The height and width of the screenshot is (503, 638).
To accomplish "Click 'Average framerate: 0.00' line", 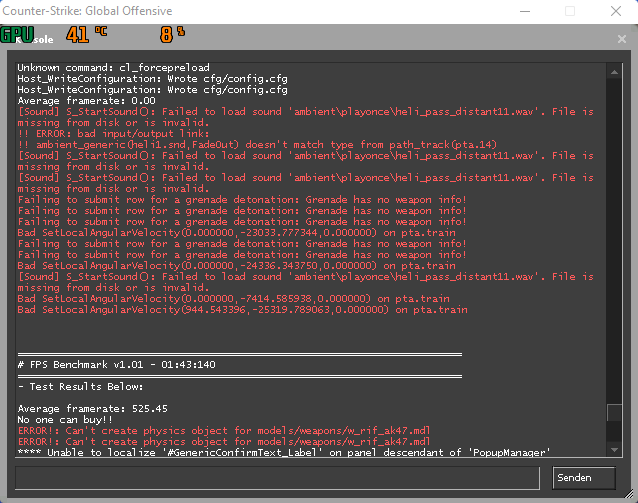I will tap(86, 101).
